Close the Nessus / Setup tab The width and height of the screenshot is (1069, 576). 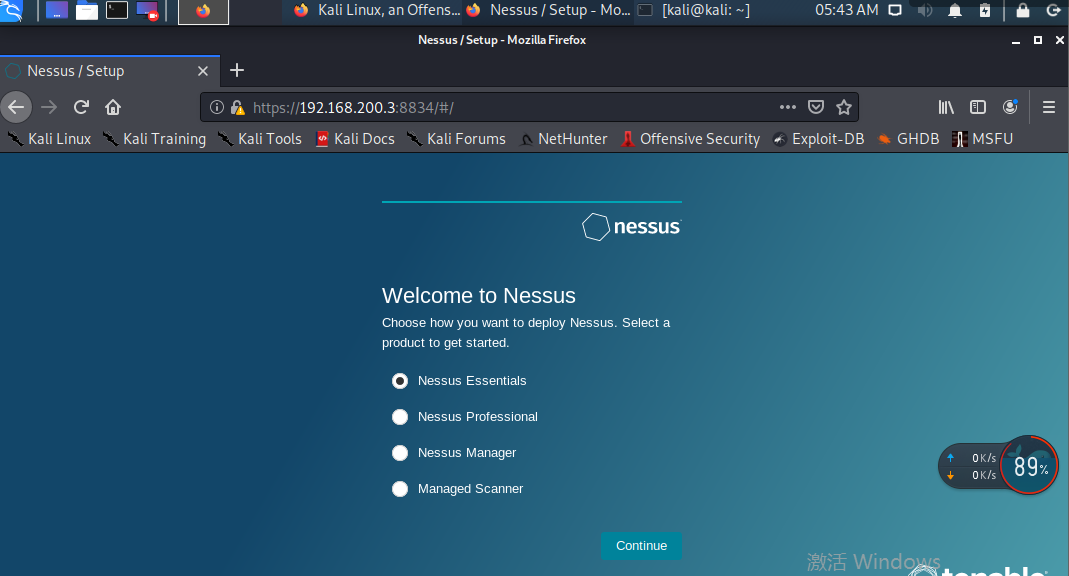tap(202, 71)
